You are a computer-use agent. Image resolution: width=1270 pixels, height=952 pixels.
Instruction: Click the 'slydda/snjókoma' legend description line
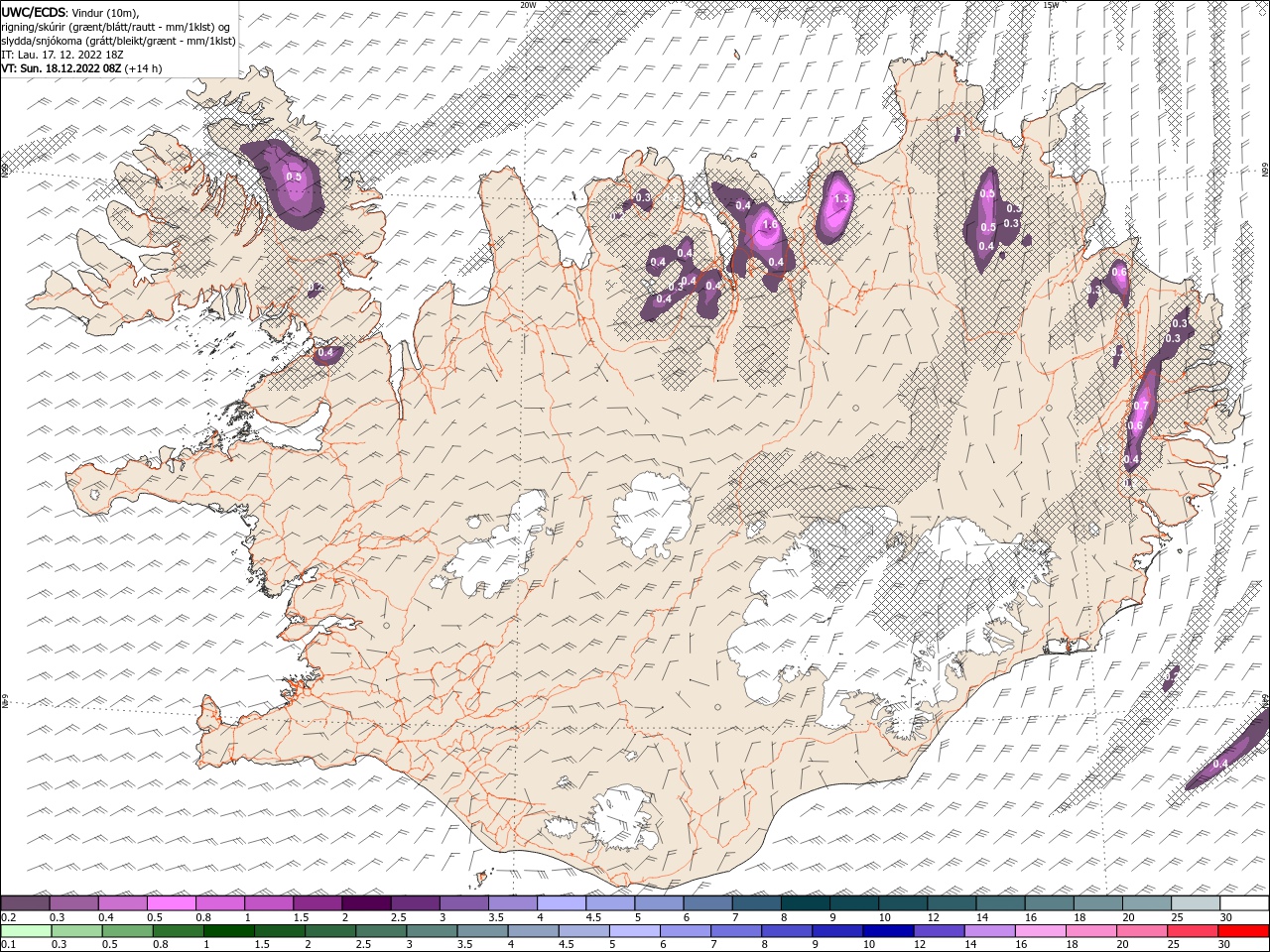click(x=119, y=41)
